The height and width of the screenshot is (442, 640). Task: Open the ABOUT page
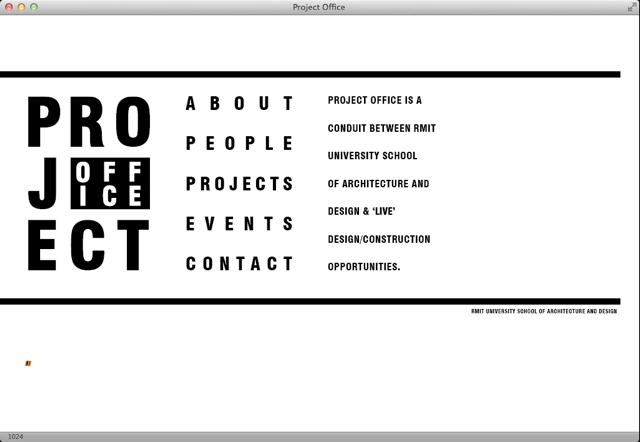click(240, 103)
